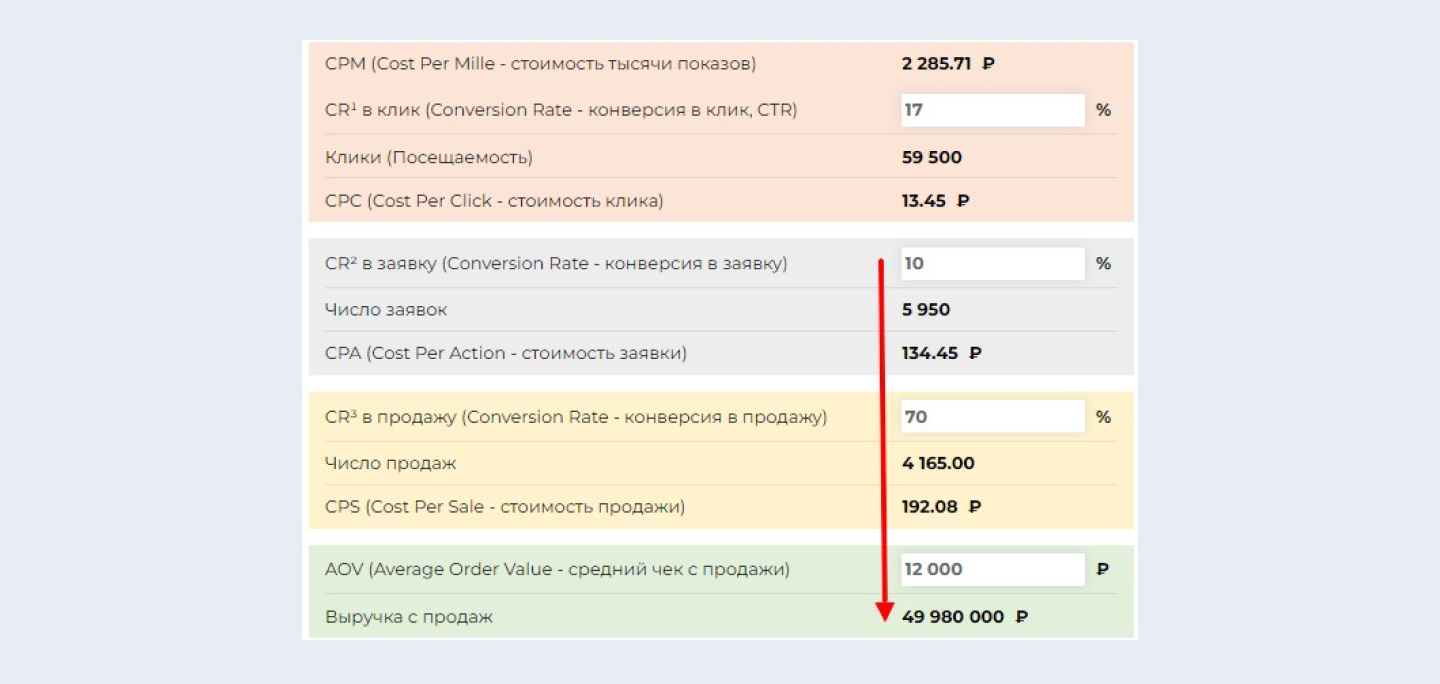Click the red arrow's tip near revenue
1440x684 pixels.
pos(884,614)
